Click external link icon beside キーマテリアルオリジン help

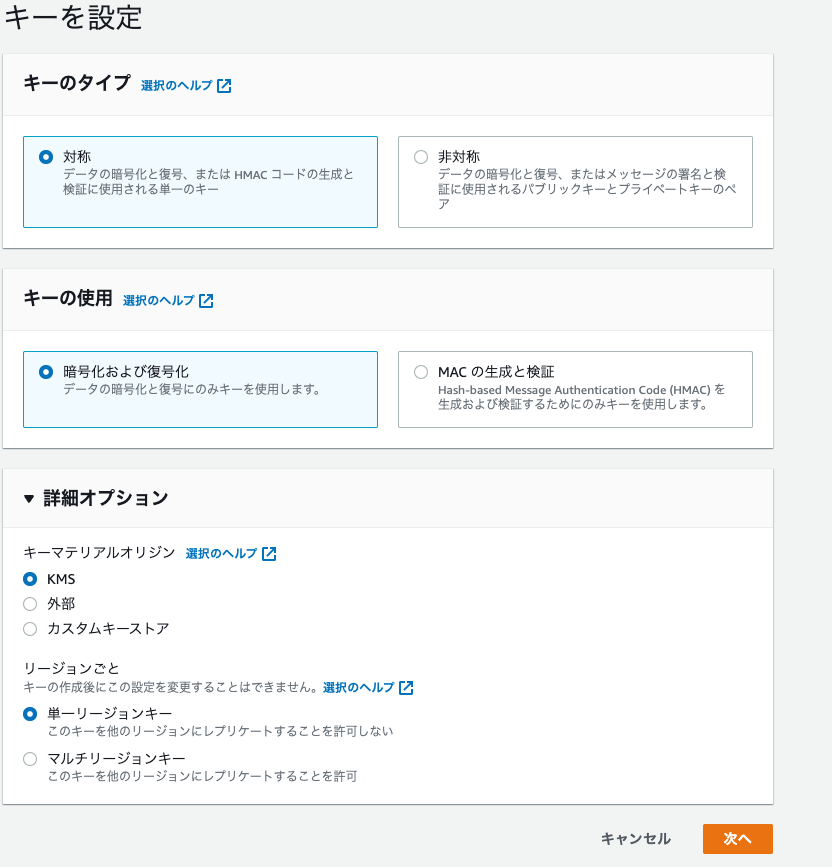[269, 554]
